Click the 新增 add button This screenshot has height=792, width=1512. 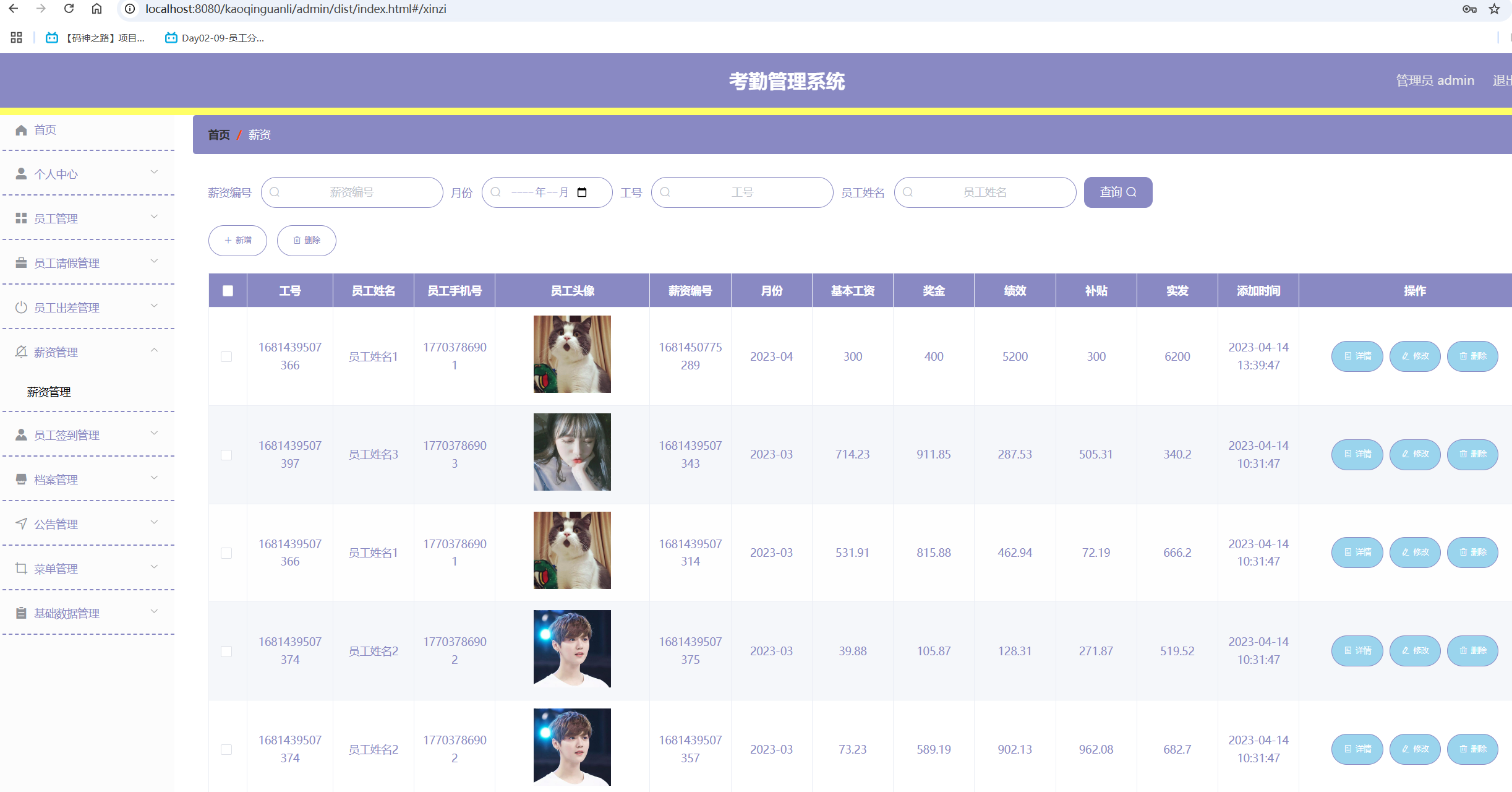(x=237, y=241)
